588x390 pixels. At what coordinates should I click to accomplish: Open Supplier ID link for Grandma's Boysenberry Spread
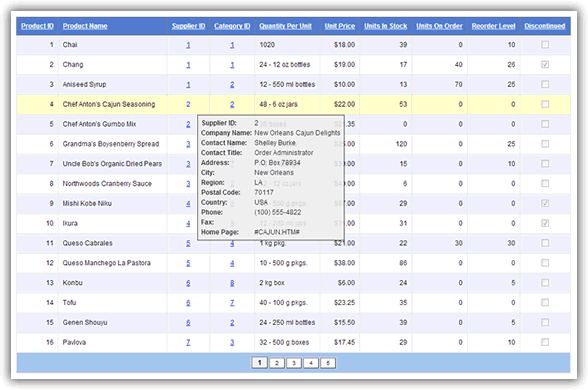(x=188, y=144)
